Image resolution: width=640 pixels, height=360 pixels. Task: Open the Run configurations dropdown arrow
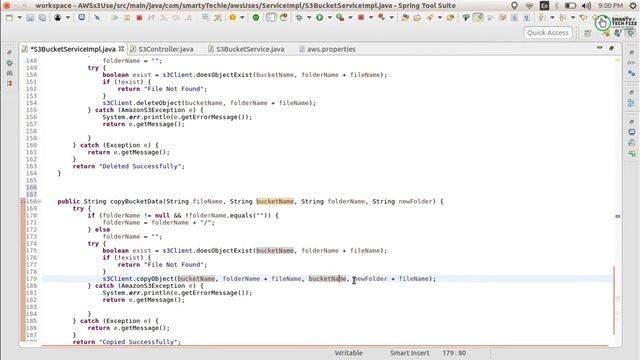click(x=330, y=18)
